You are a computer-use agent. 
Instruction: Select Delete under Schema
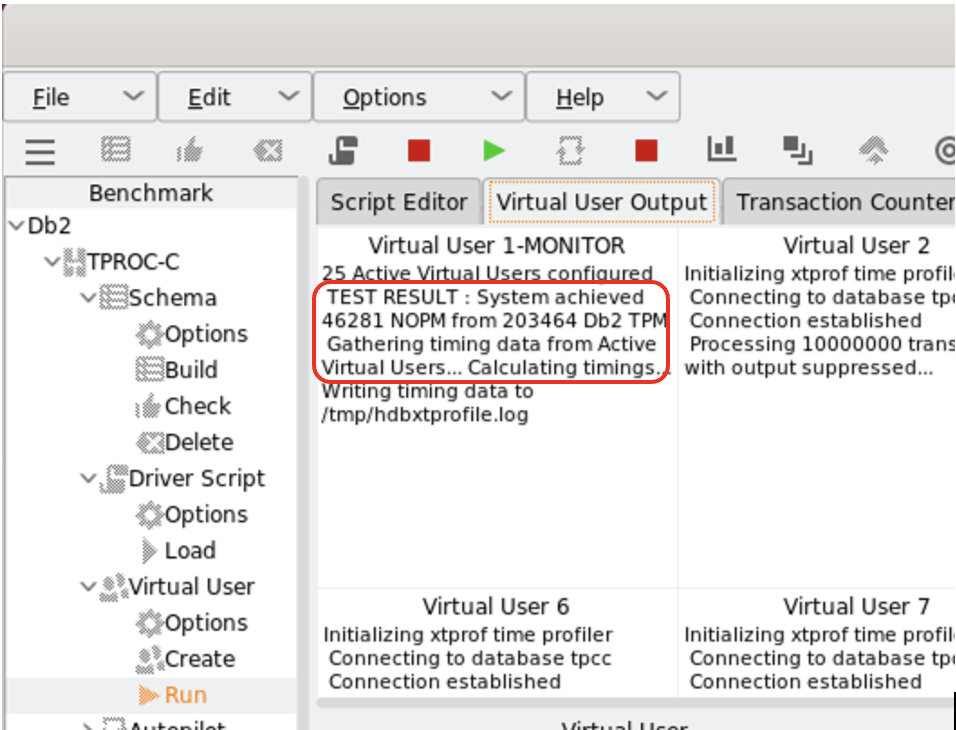199,442
